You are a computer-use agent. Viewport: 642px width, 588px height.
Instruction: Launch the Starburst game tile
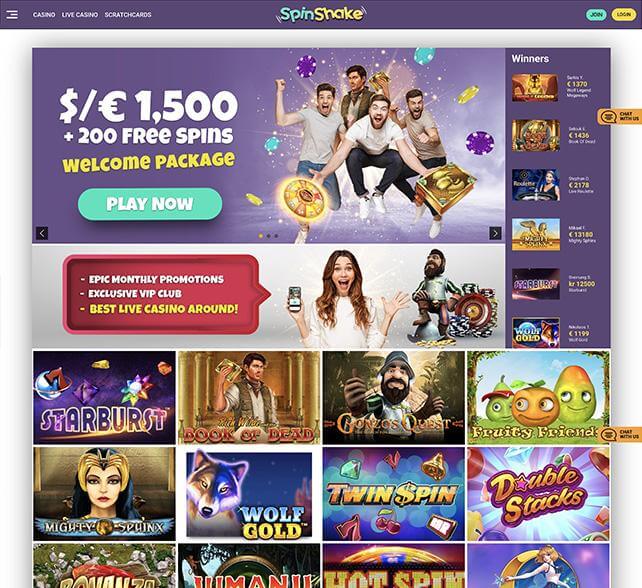pyautogui.click(x=104, y=397)
